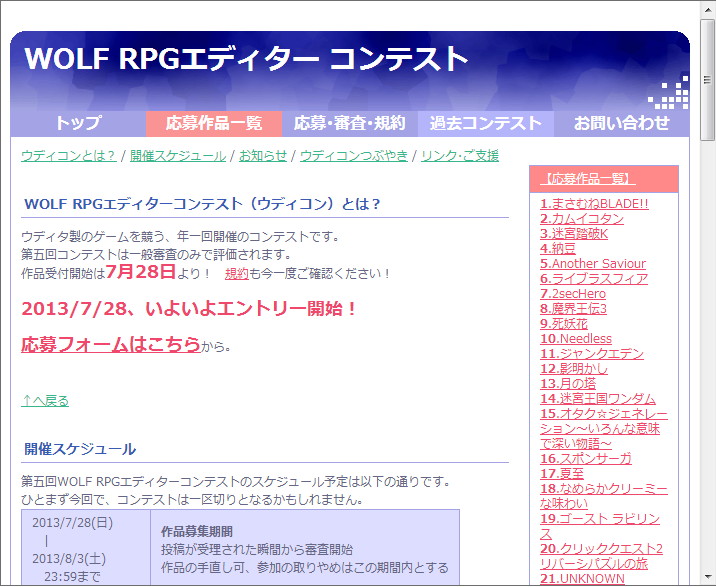Open entry 13.月の塔
This screenshot has height=587, width=716.
pos(568,384)
